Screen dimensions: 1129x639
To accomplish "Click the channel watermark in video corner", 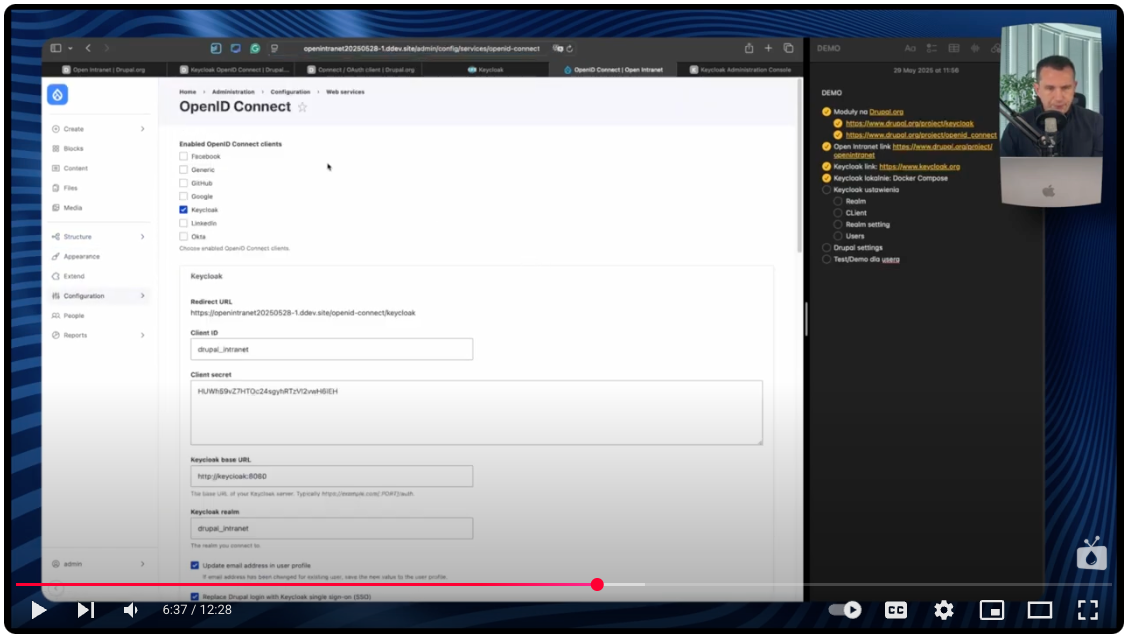I will (1092, 554).
